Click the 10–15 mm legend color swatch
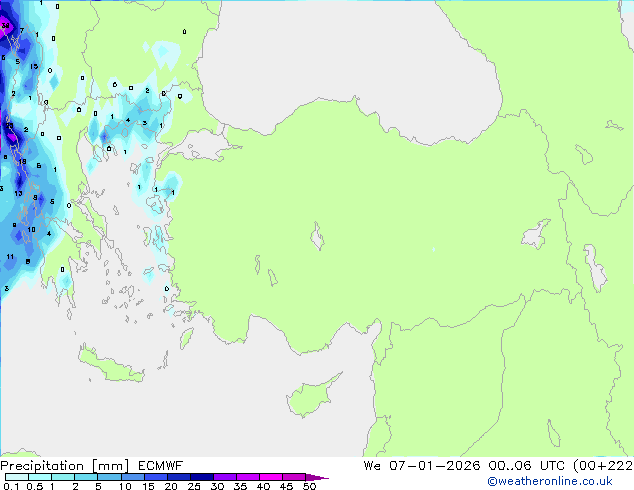The width and height of the screenshot is (634, 490). coord(132,477)
